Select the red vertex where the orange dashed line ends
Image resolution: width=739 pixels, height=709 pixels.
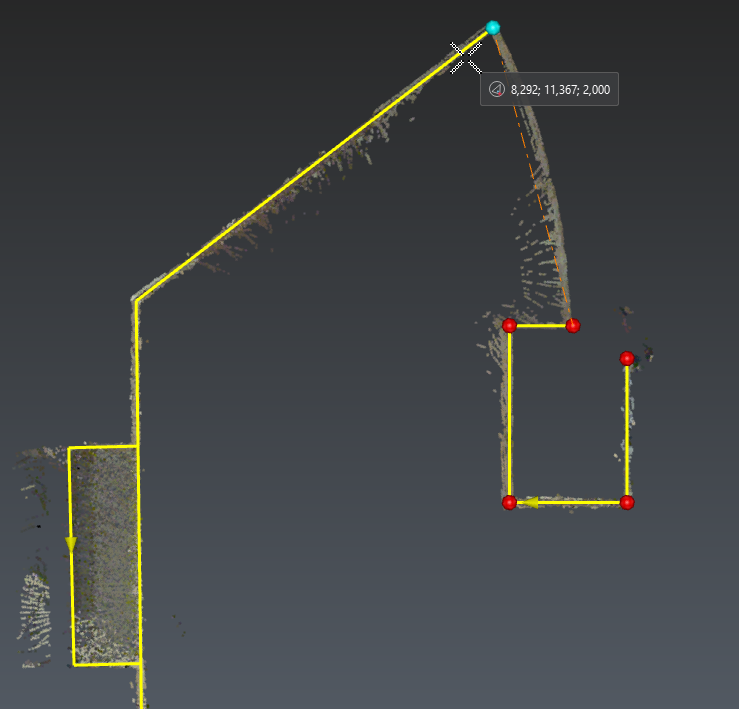click(572, 326)
